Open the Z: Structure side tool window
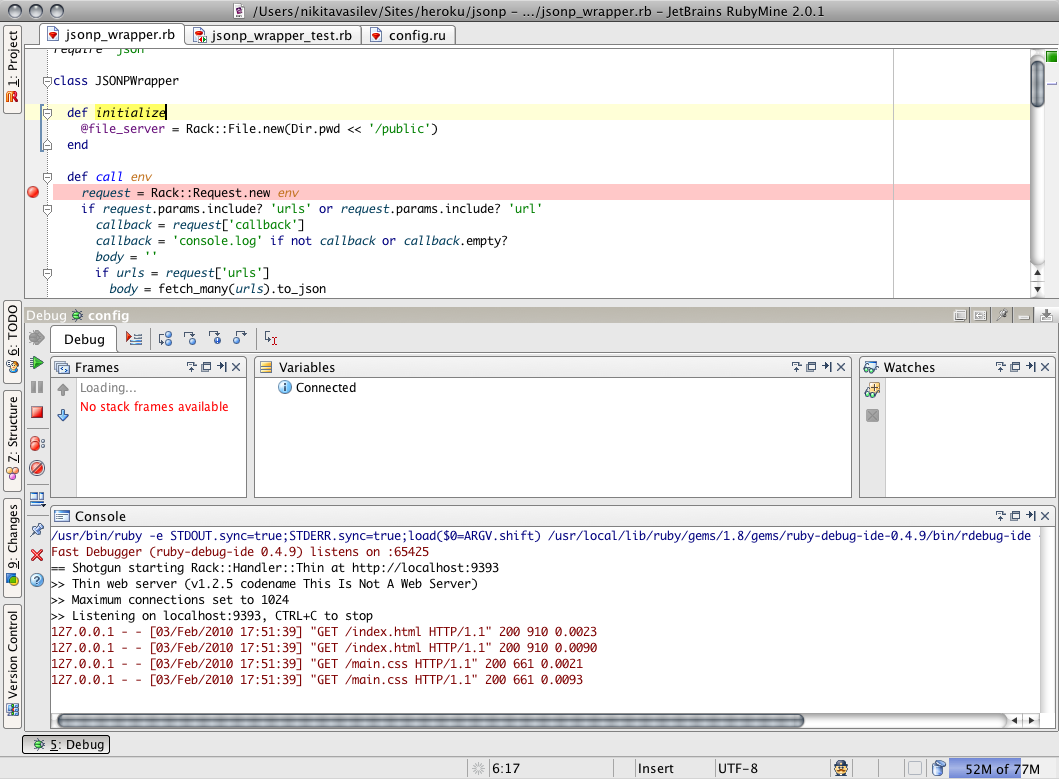This screenshot has height=779, width=1059. tap(12, 440)
